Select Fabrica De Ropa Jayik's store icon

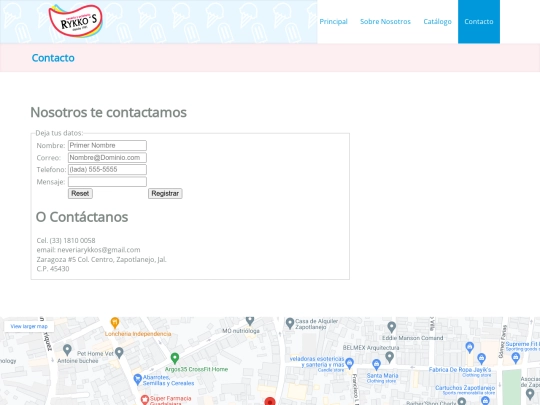click(x=481, y=359)
